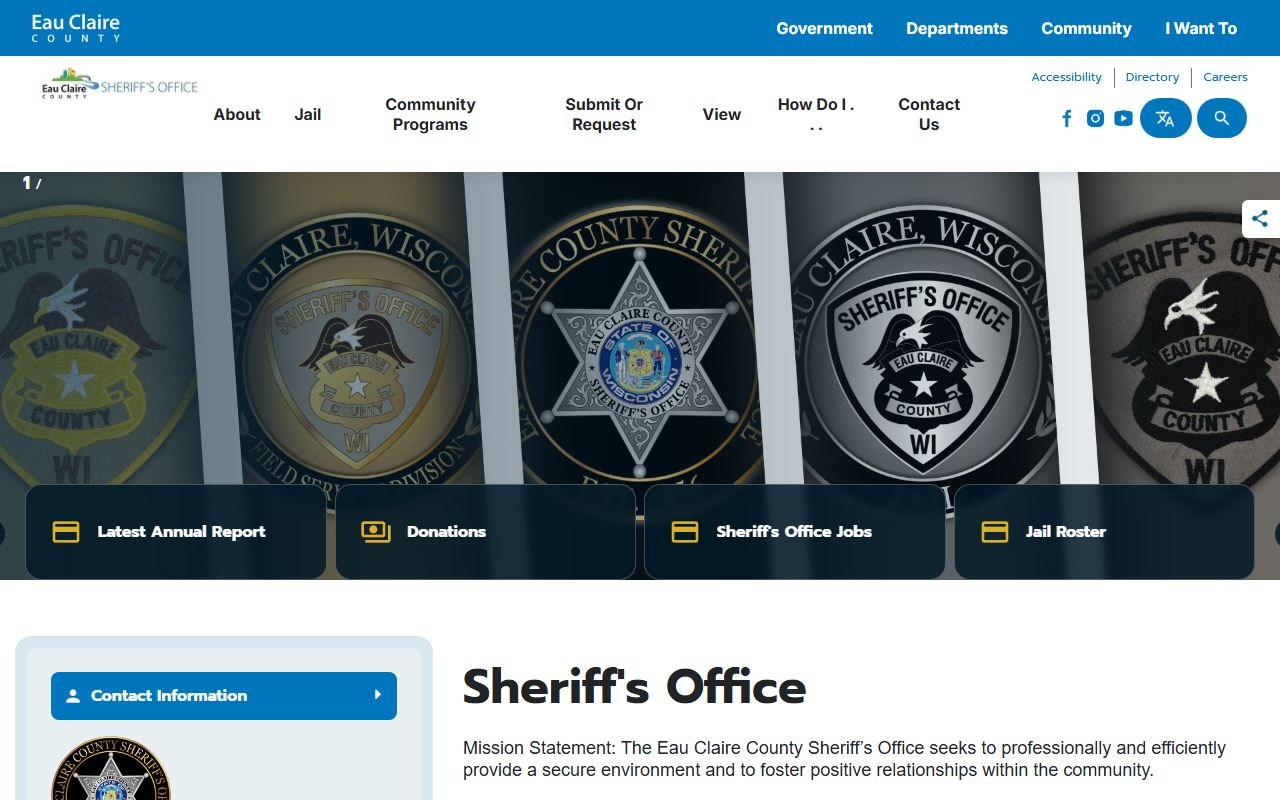Open the Instagram social icon
Viewport: 1280px width, 800px height.
pos(1095,118)
